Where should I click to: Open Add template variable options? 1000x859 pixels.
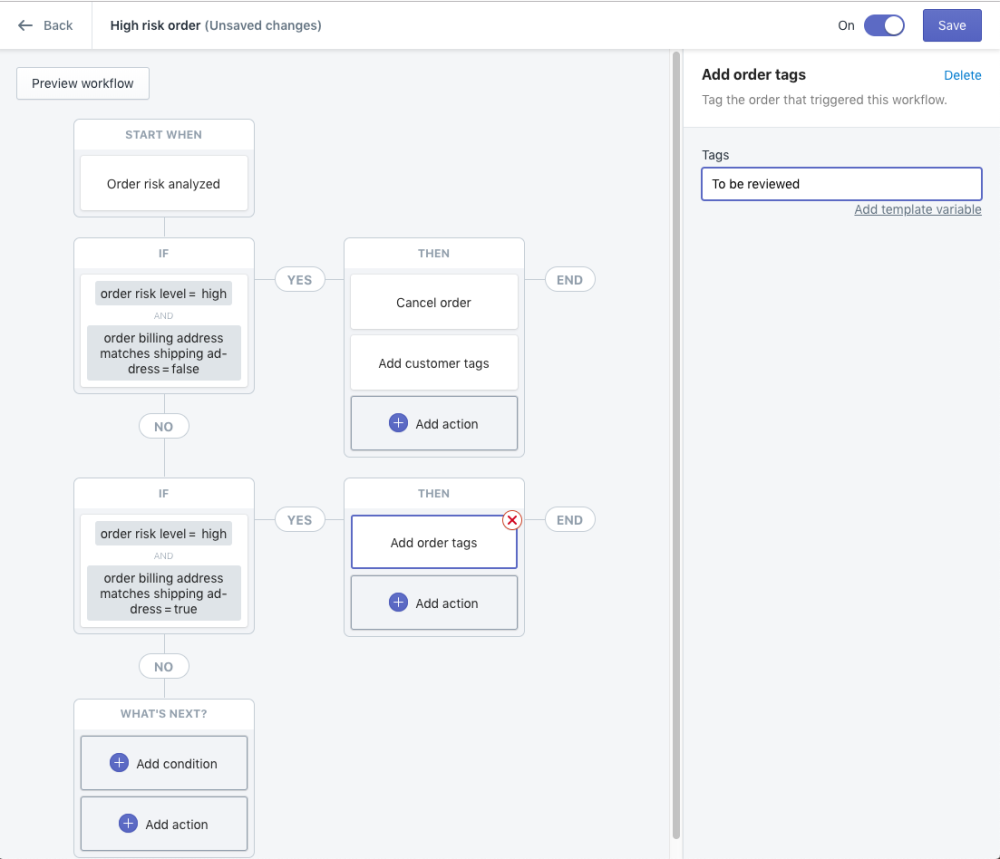pyautogui.click(x=917, y=209)
